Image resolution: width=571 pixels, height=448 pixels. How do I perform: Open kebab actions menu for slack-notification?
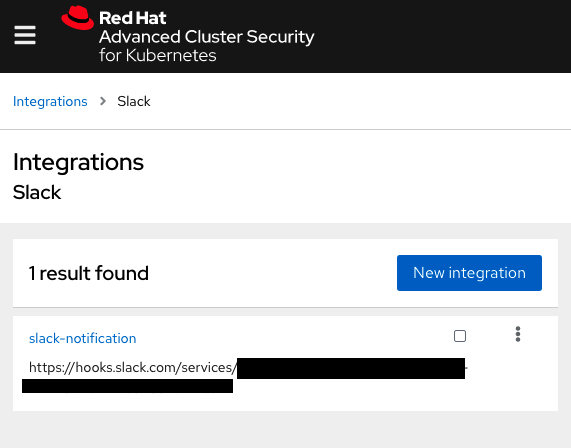point(517,334)
